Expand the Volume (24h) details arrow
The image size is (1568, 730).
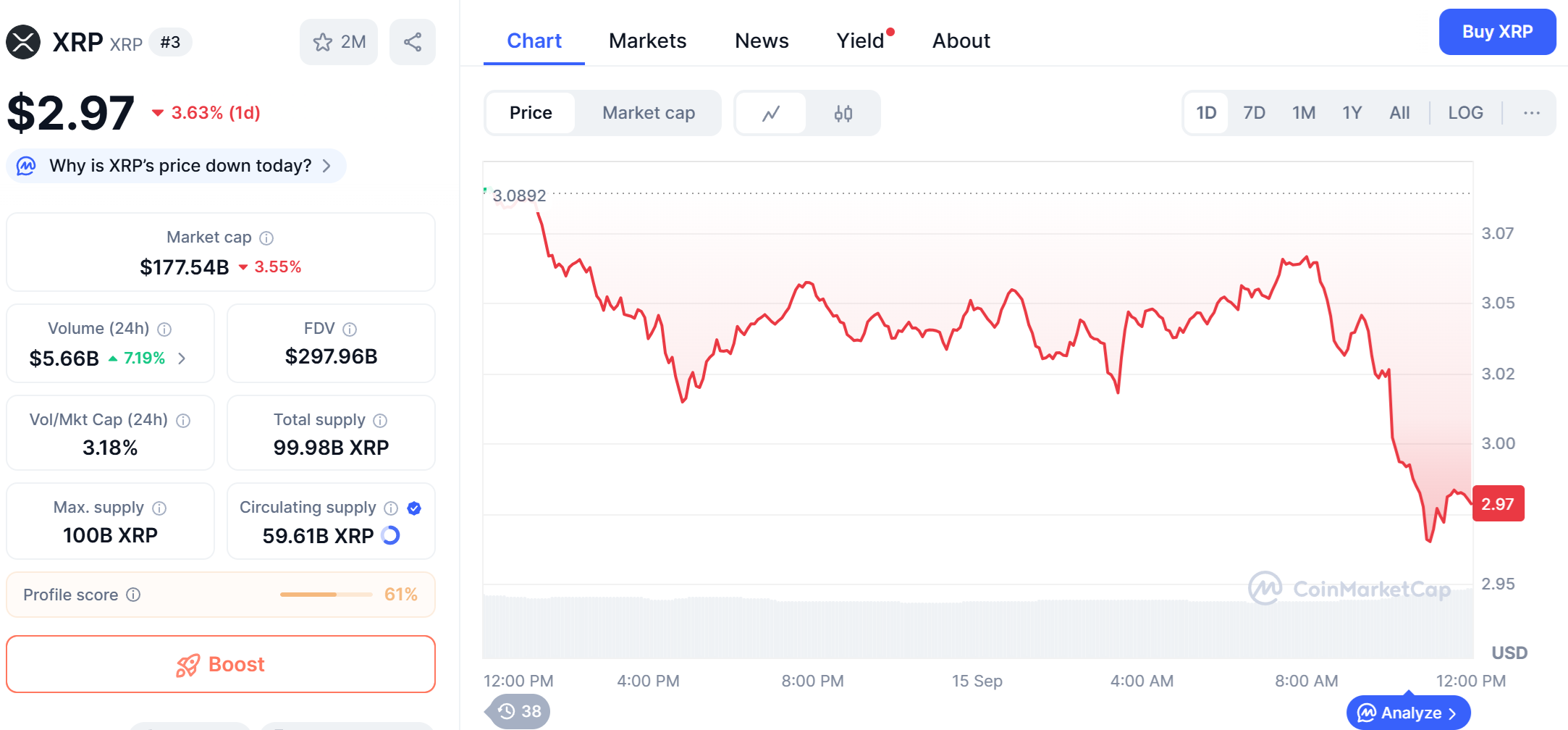(x=182, y=358)
